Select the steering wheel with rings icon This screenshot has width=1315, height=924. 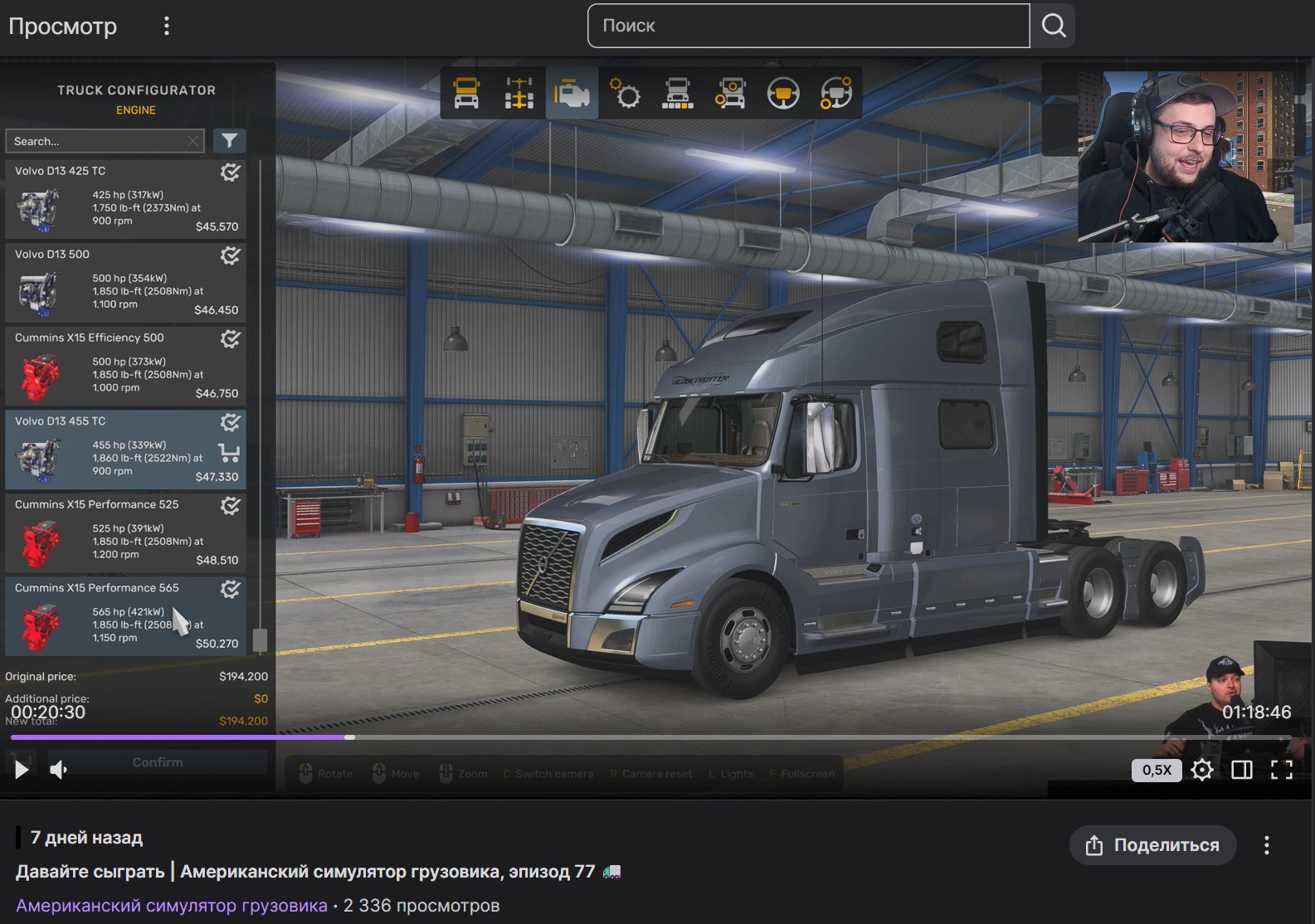836,93
